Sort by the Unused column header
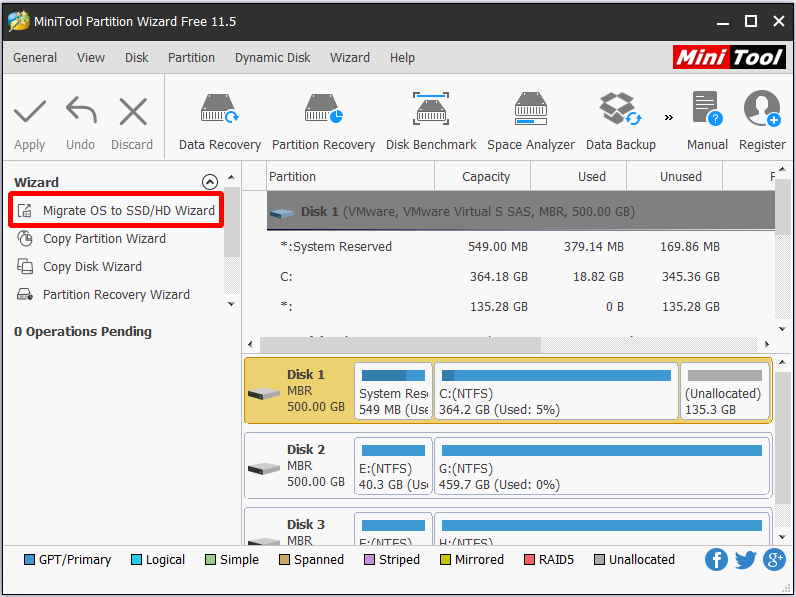 (x=675, y=177)
